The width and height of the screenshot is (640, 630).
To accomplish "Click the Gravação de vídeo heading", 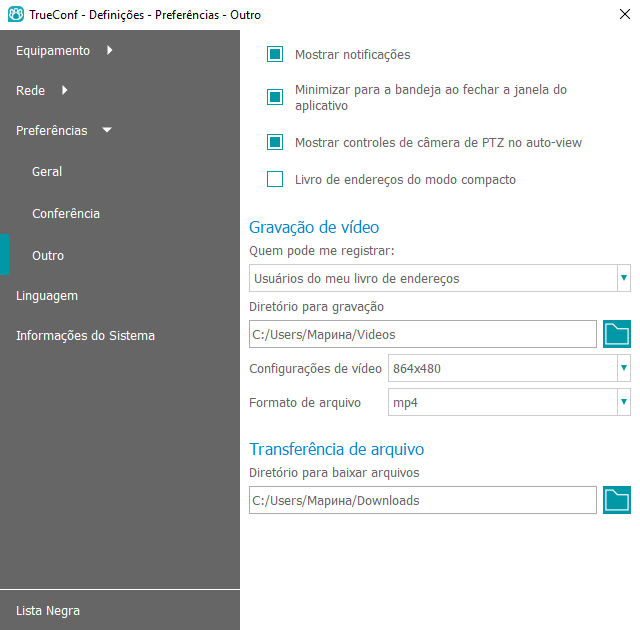I will [x=314, y=227].
